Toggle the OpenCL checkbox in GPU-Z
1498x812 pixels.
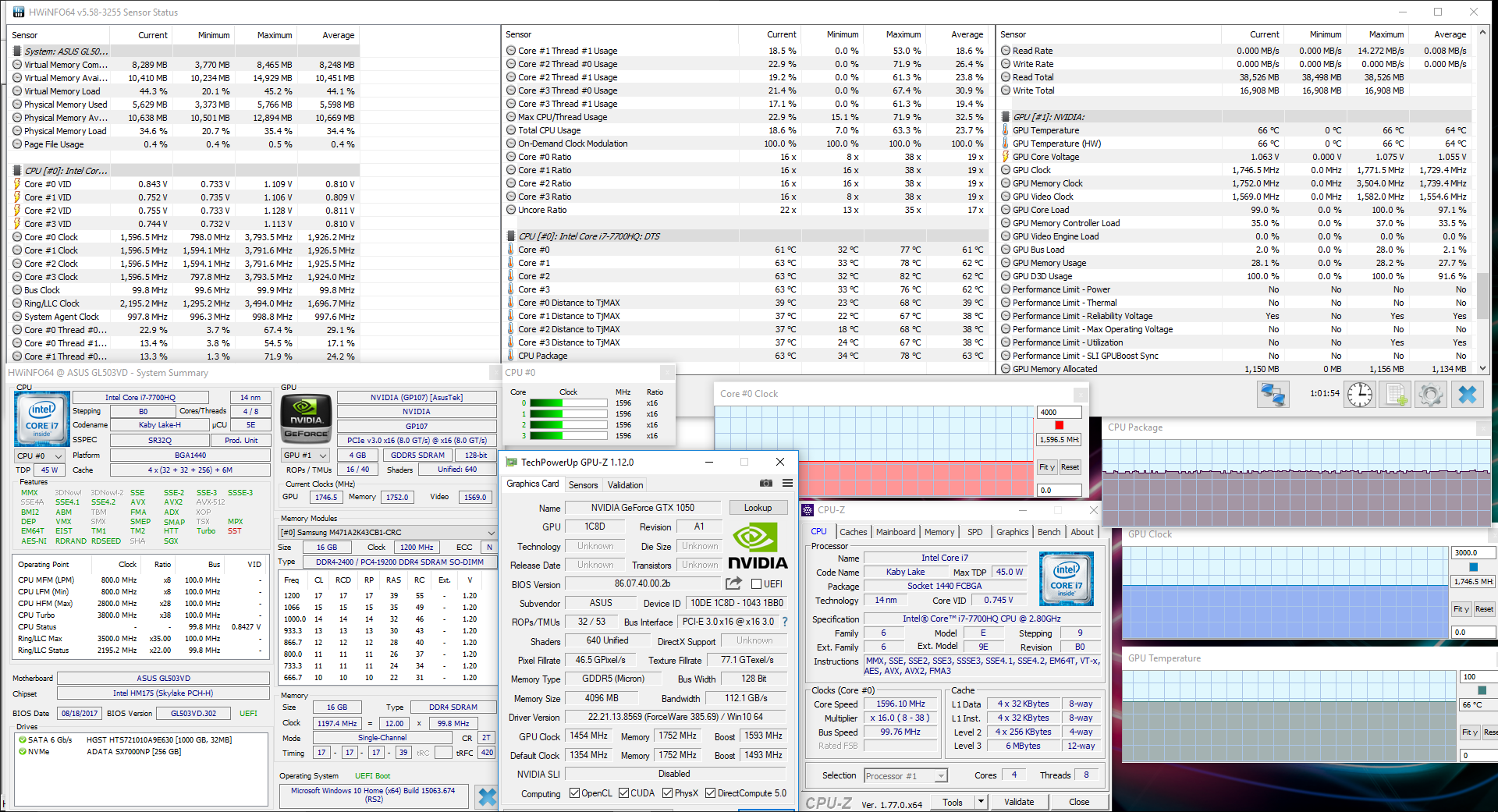[574, 793]
